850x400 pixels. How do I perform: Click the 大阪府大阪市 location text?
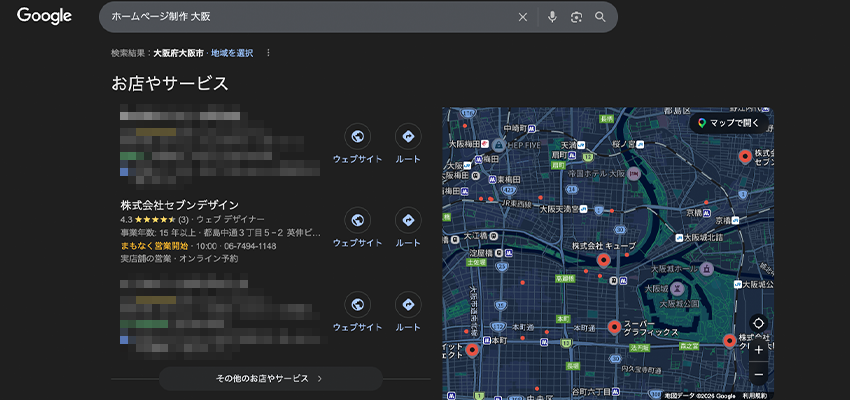tap(179, 53)
